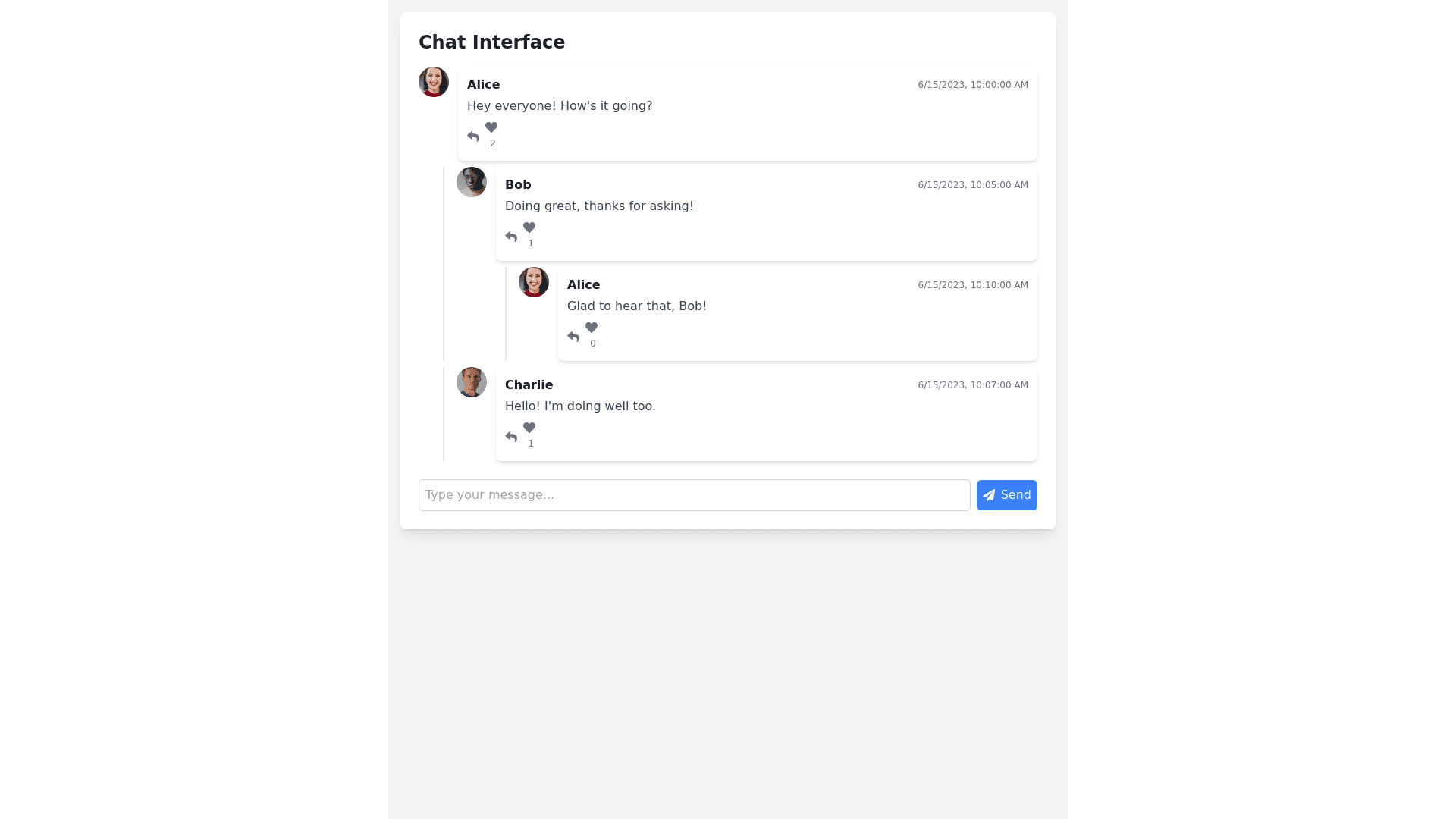Image resolution: width=1456 pixels, height=819 pixels.
Task: Click Bob's name in the thread
Action: point(518,185)
